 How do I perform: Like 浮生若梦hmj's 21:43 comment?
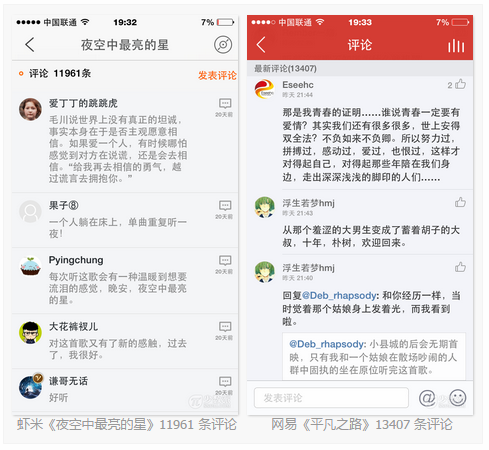click(460, 202)
